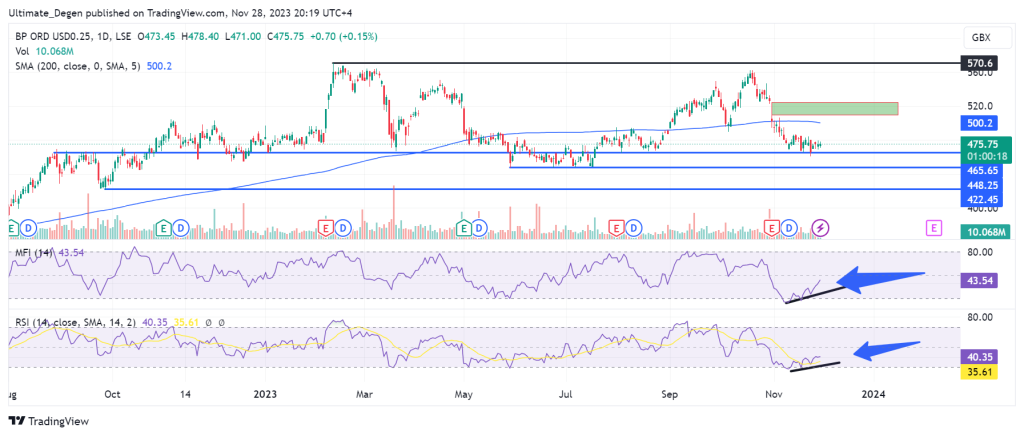This screenshot has height=436, width=1024.
Task: Click the 465.65 blue line price label
Action: [x=980, y=170]
